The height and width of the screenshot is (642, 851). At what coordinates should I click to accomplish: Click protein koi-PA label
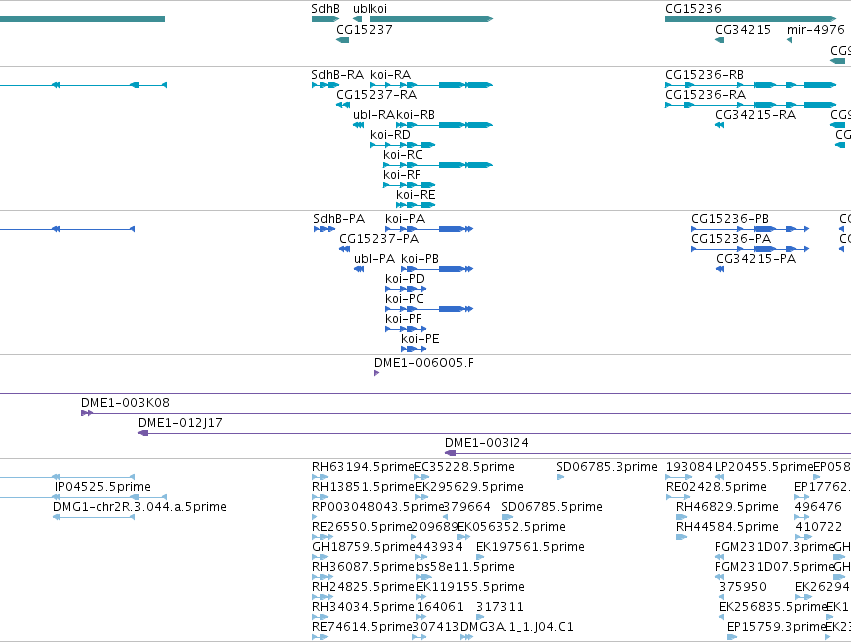coord(405,219)
